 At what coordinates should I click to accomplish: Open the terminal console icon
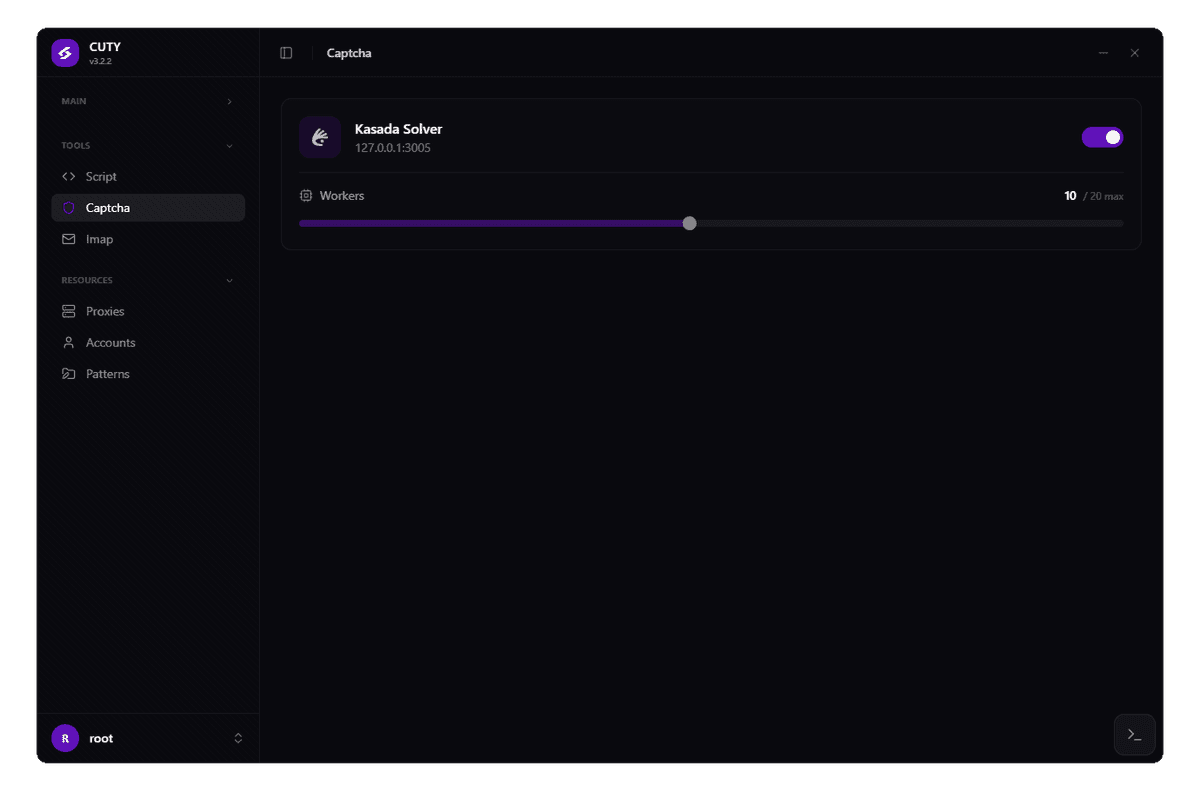pos(1134,735)
